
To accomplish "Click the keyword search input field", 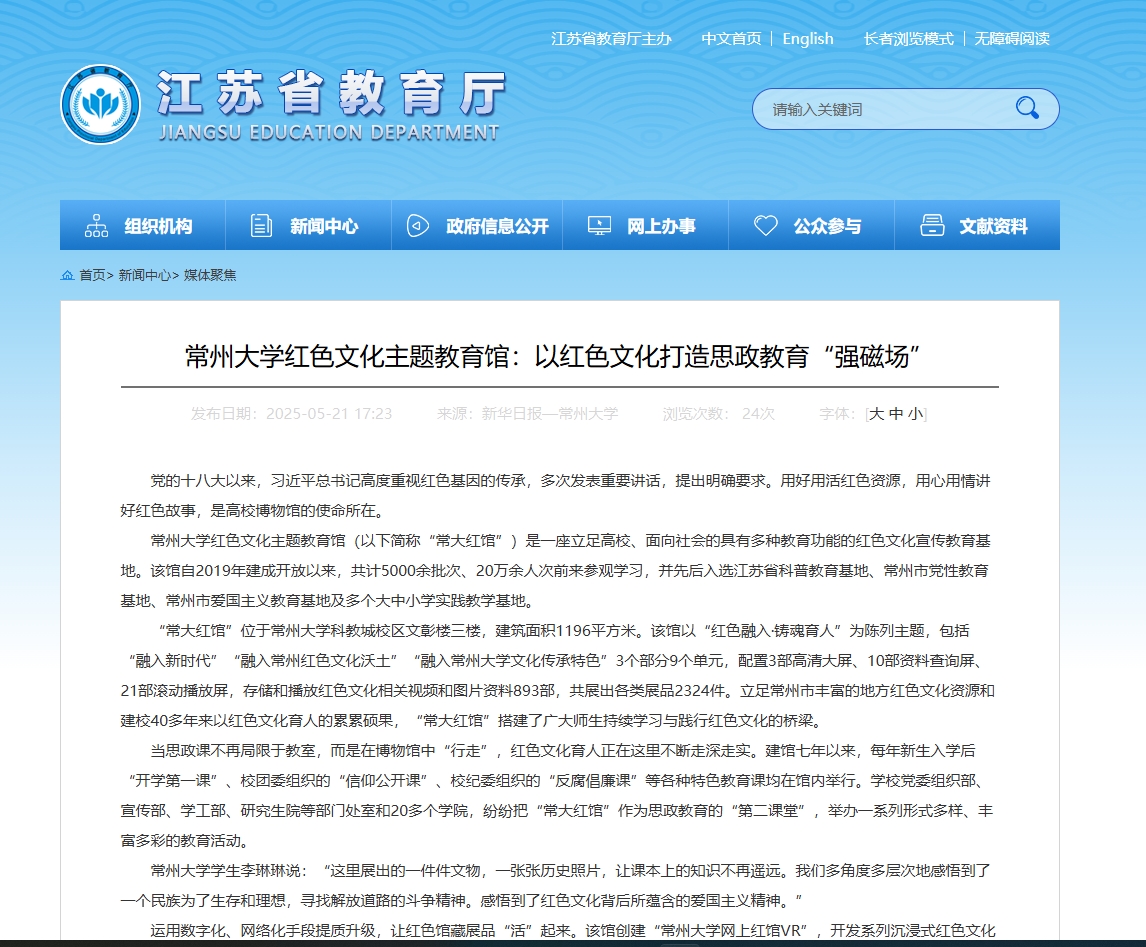I will [x=880, y=109].
